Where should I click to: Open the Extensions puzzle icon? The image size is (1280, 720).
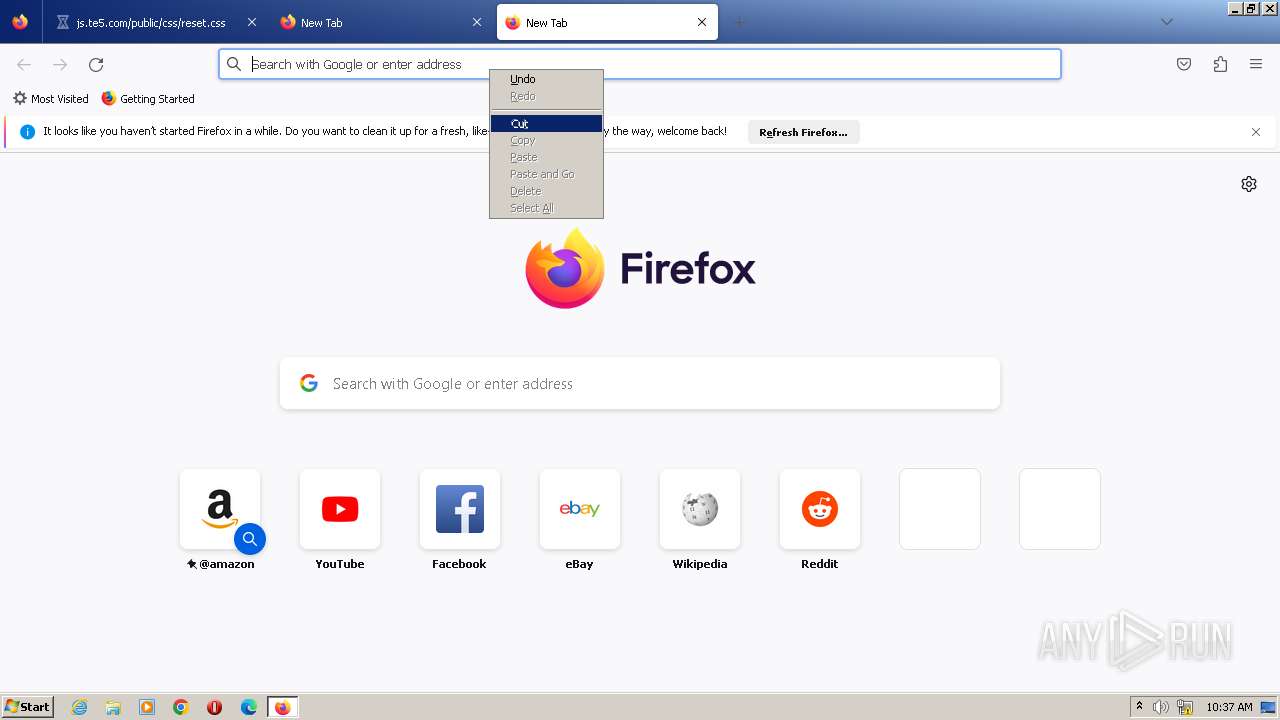point(1220,64)
